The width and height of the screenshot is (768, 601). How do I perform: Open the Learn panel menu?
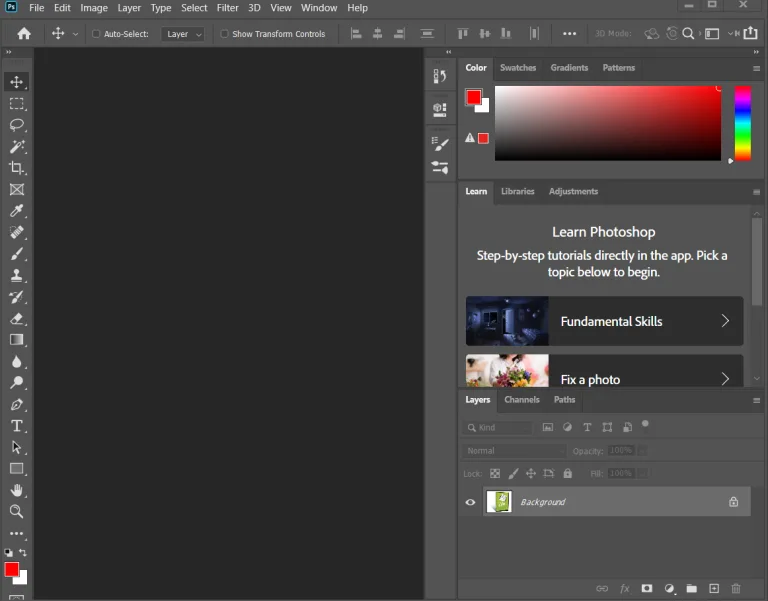tap(756, 192)
